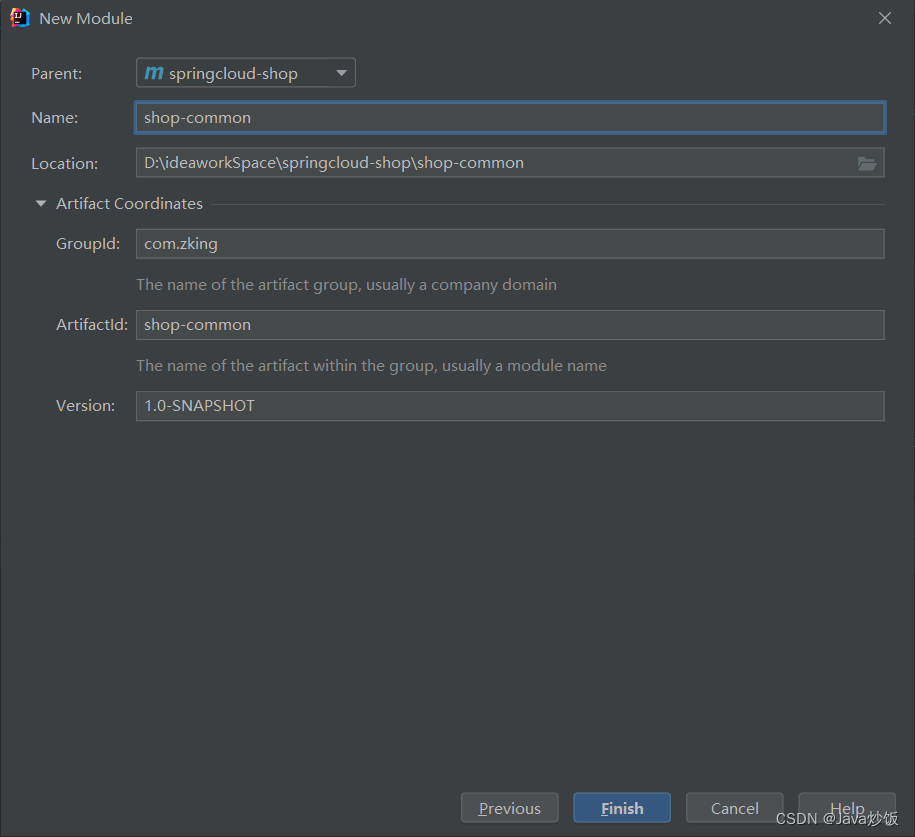The width and height of the screenshot is (915, 837).
Task: Click the Parent: label
Action: click(57, 74)
